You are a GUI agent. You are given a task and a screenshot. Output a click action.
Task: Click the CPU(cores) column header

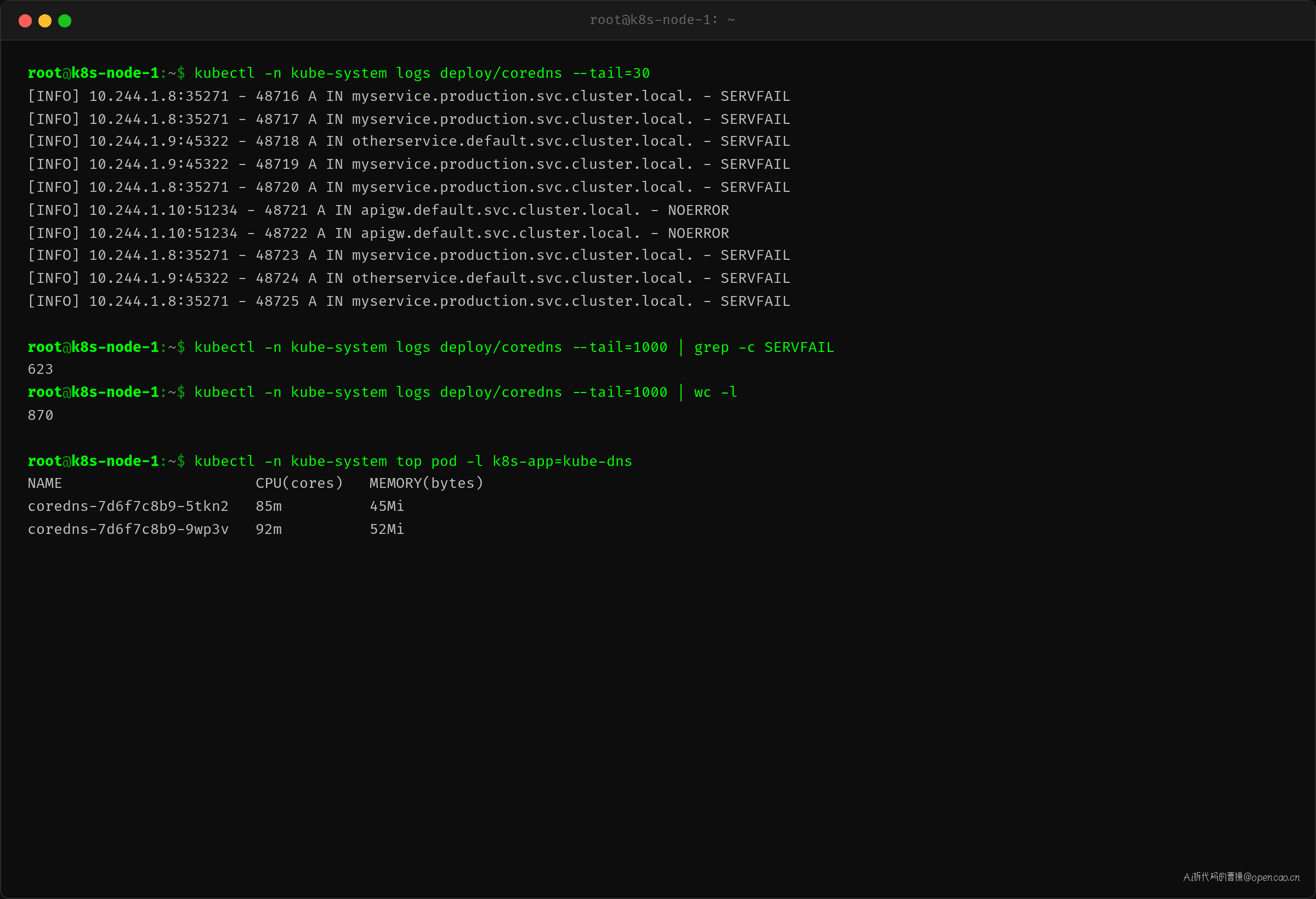[x=299, y=483]
